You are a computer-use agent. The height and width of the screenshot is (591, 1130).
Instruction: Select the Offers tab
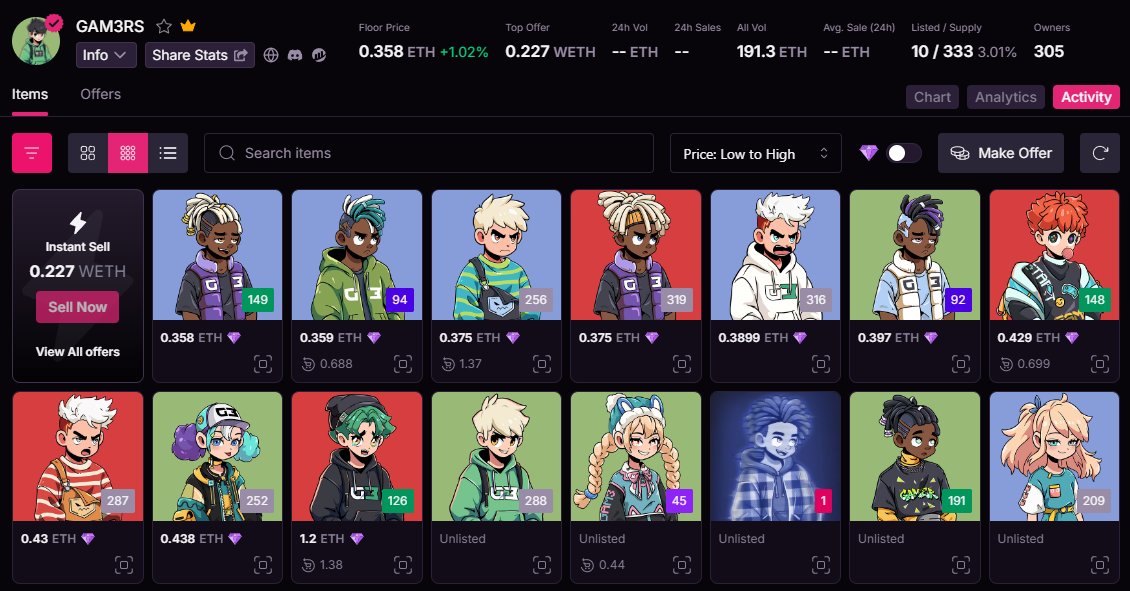click(100, 94)
